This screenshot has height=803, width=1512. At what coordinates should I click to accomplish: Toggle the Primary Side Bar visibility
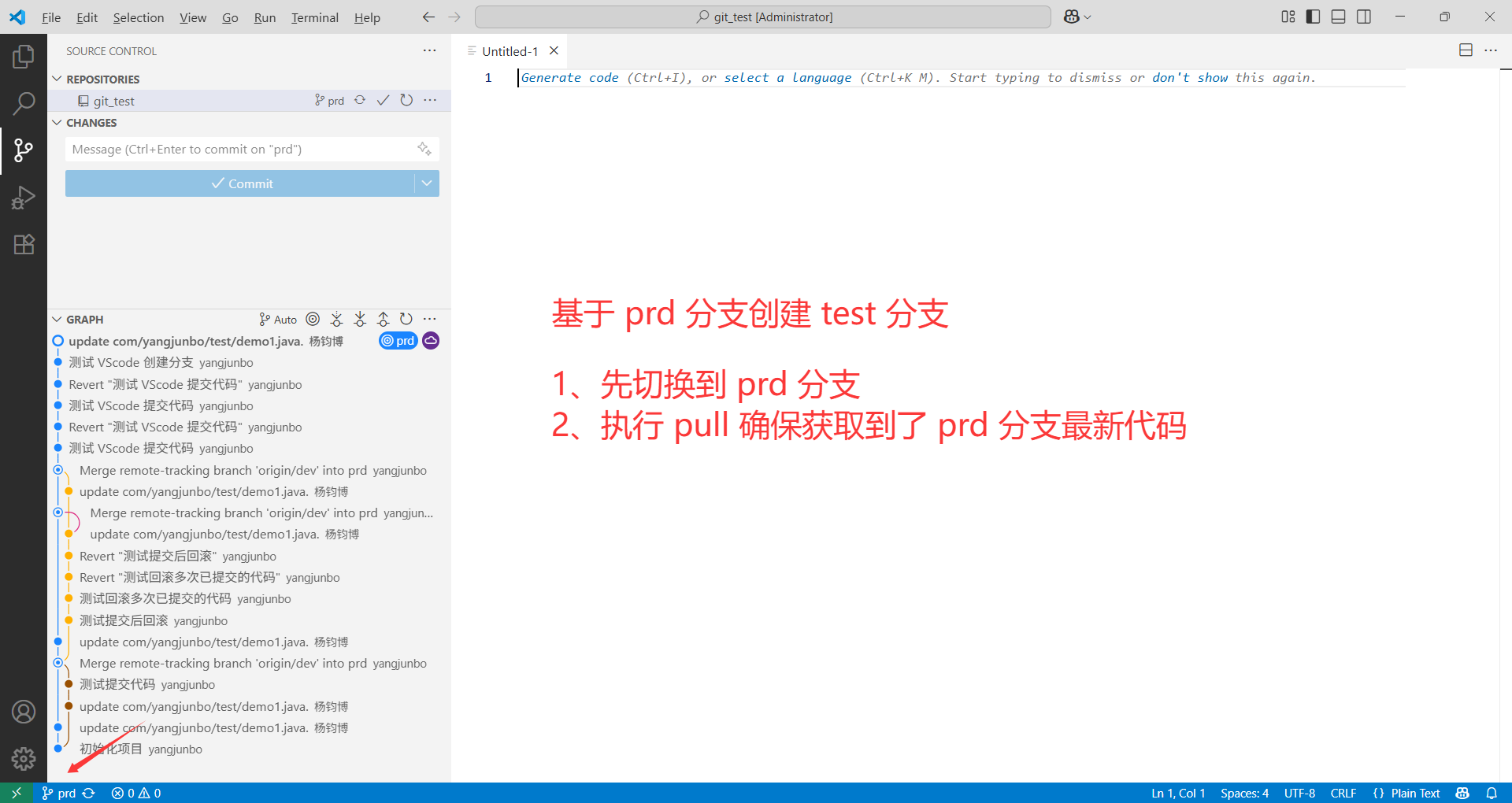click(x=1312, y=17)
